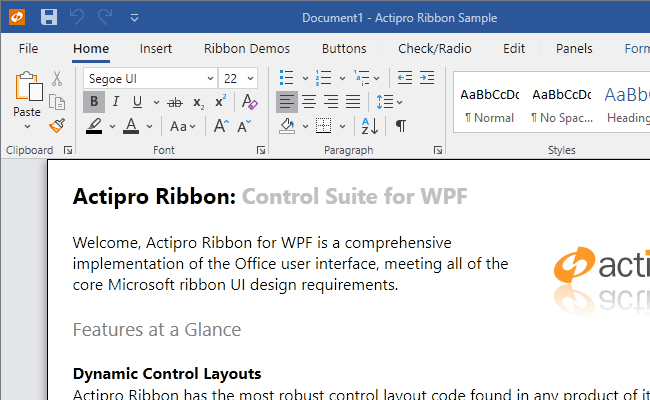Switch to the Insert tab
Viewport: 650px width, 400px height.
coord(155,48)
